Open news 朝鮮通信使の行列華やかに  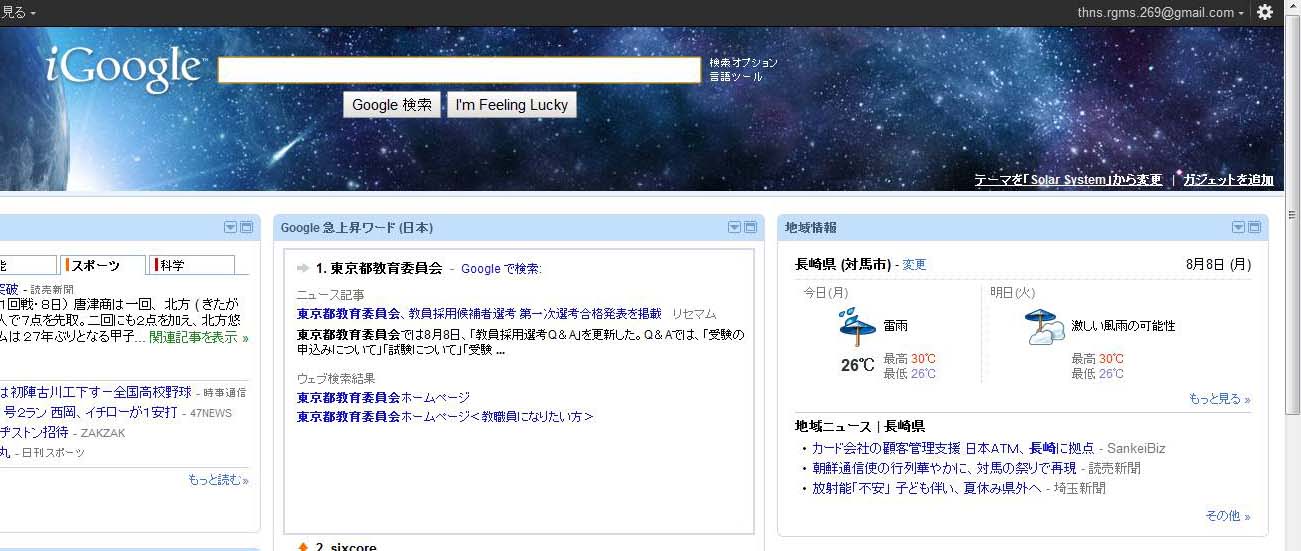944,468
